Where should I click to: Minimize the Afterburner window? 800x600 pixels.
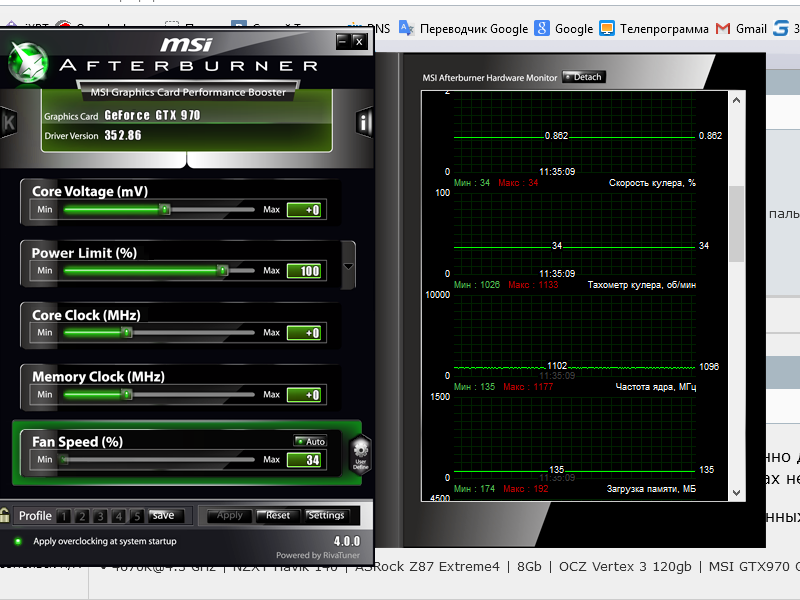click(x=343, y=41)
